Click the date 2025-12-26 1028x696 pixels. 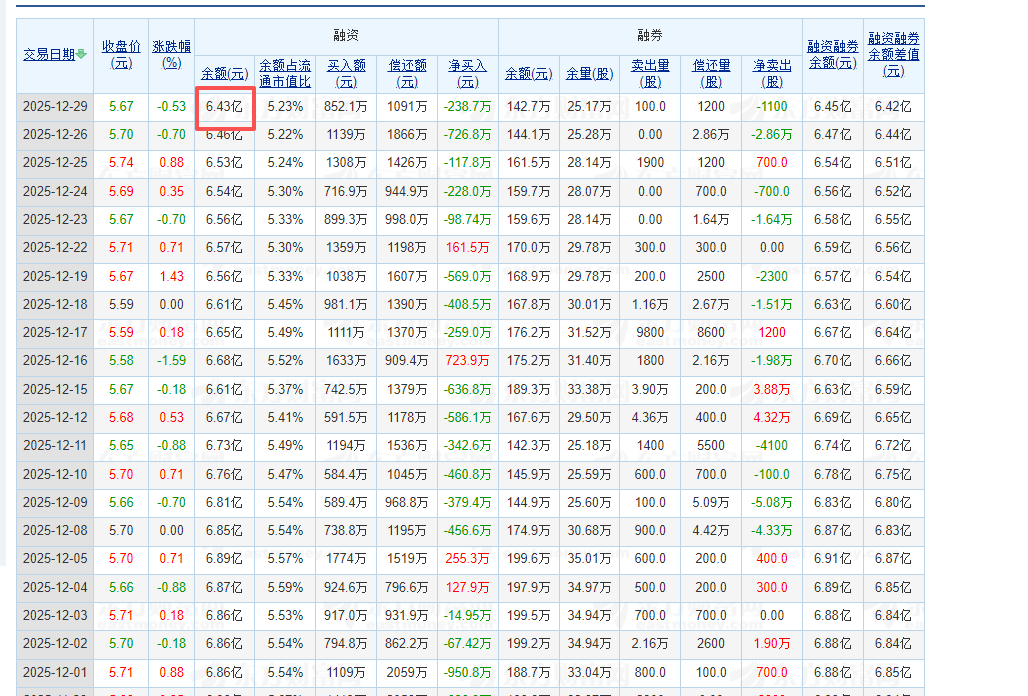(x=55, y=135)
